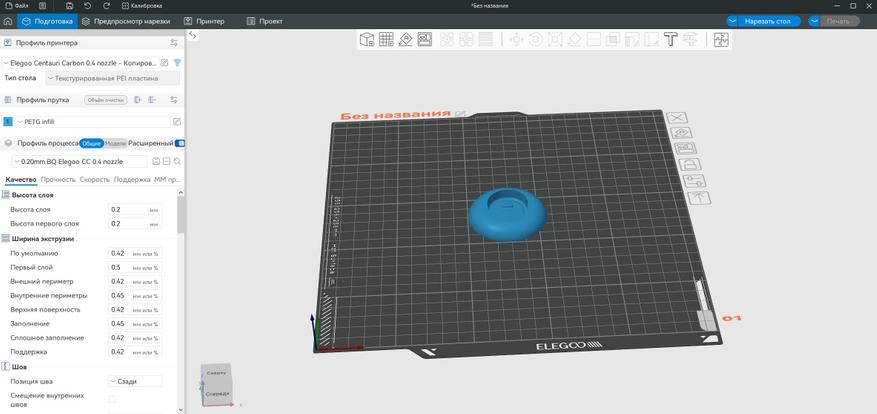Switch to the Предпросмотр нарезки tab

pos(125,21)
